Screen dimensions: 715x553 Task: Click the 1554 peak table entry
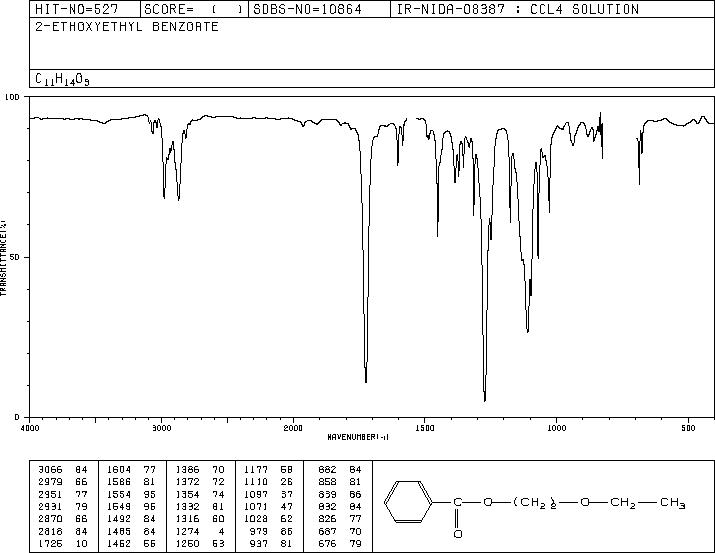131,494
